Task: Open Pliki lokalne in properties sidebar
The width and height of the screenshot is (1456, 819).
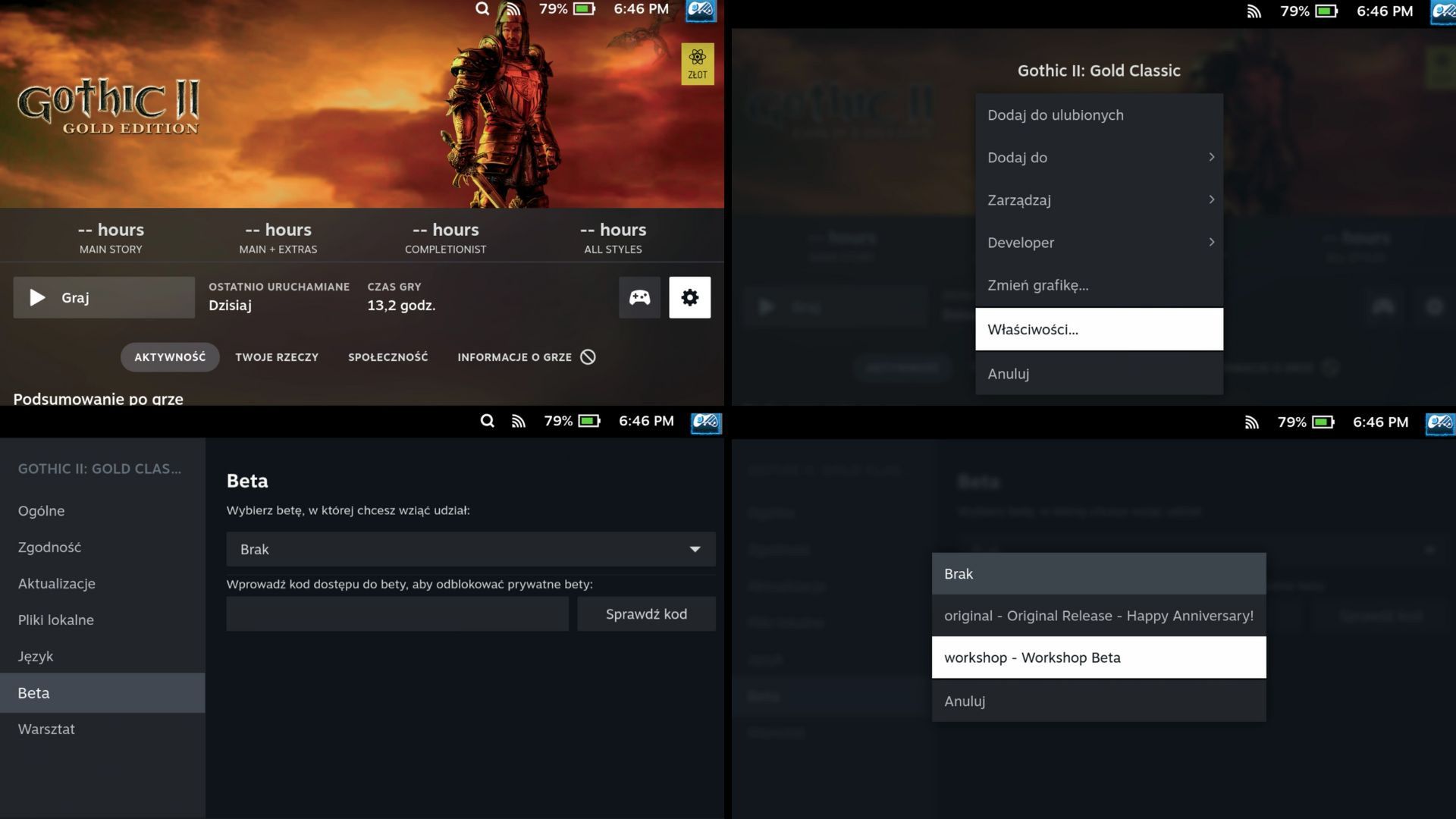Action: [x=56, y=620]
